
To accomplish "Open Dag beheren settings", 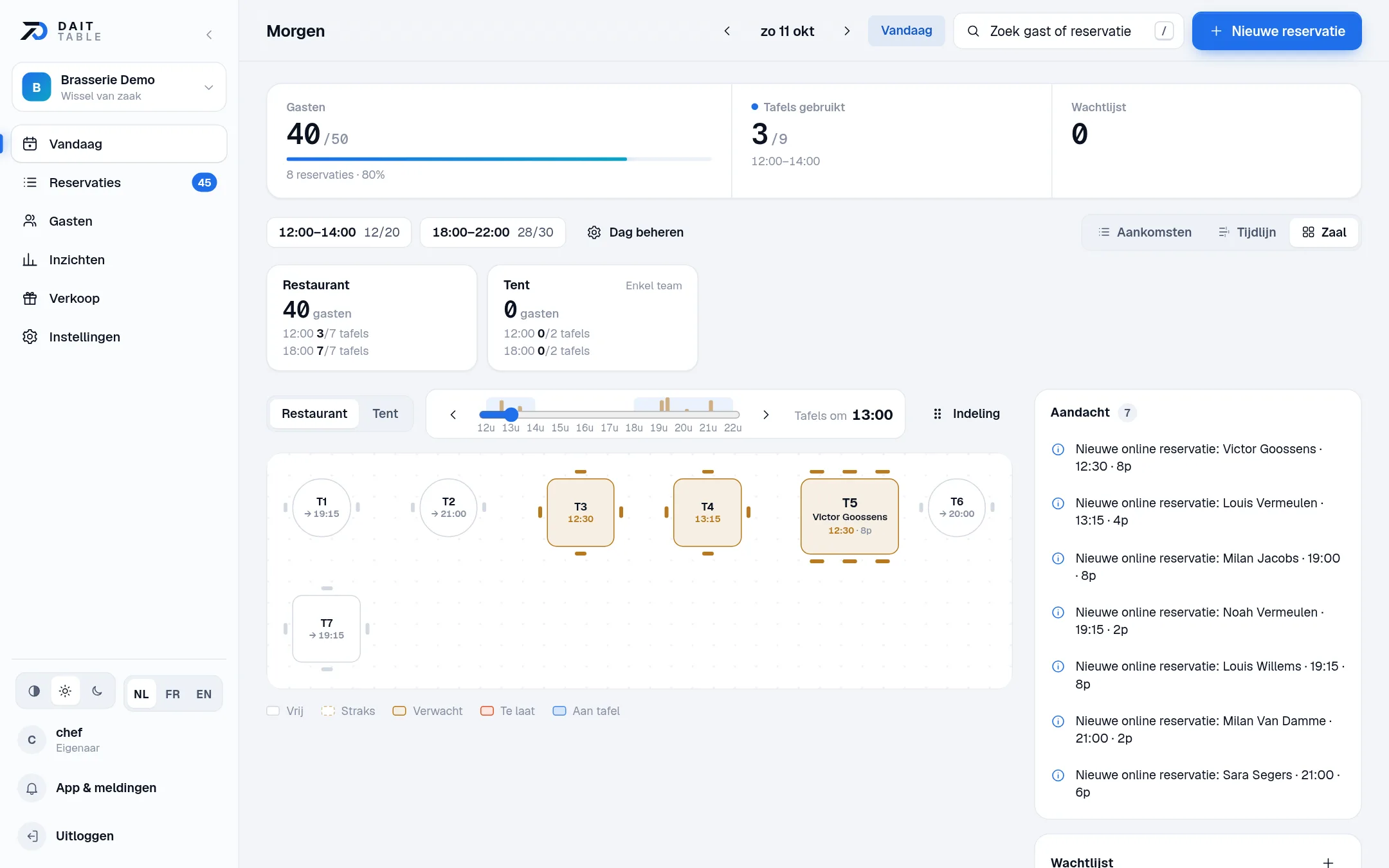I will tap(635, 232).
